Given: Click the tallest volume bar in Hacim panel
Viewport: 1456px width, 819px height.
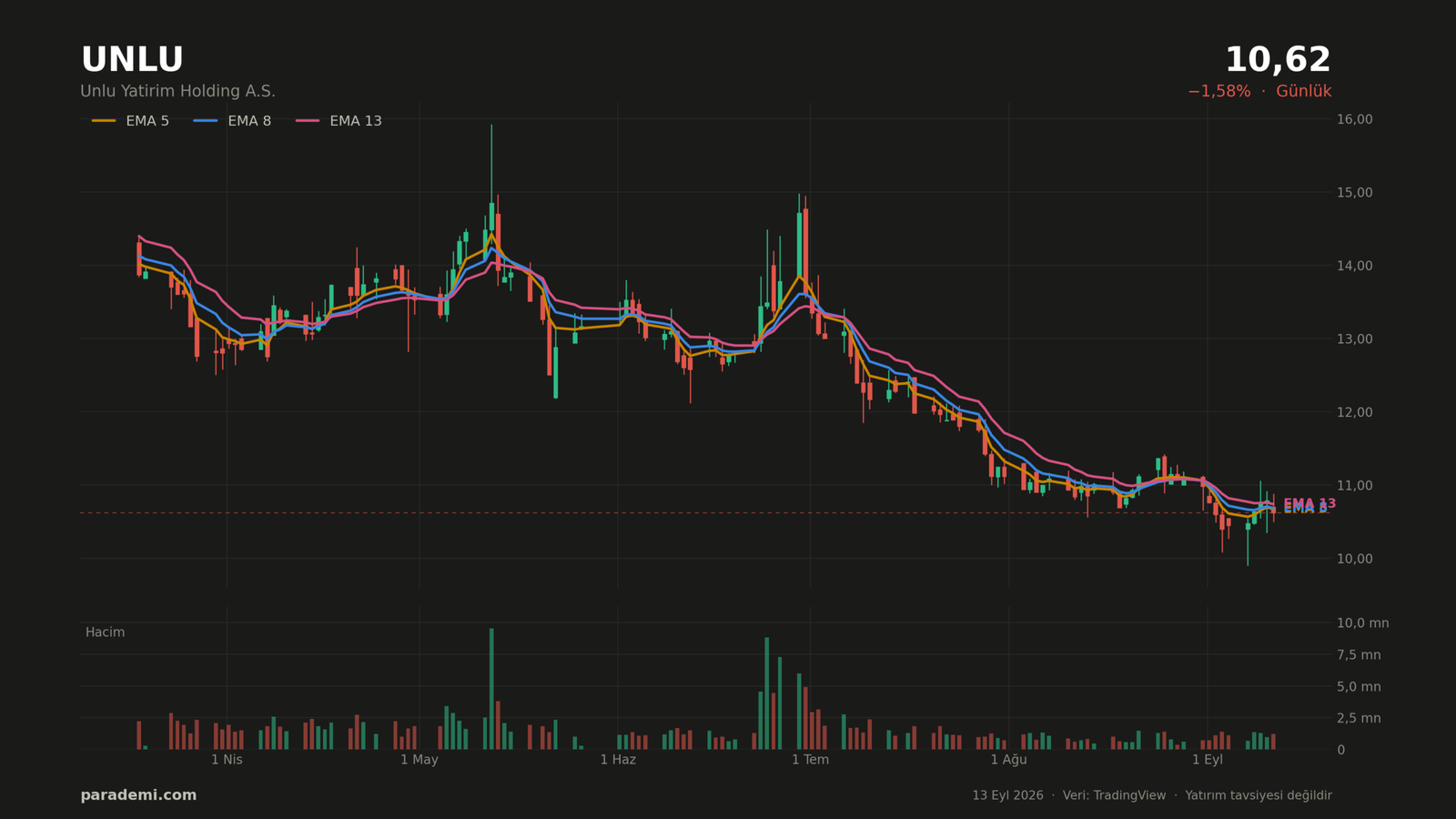Looking at the screenshot, I should pyautogui.click(x=491, y=689).
